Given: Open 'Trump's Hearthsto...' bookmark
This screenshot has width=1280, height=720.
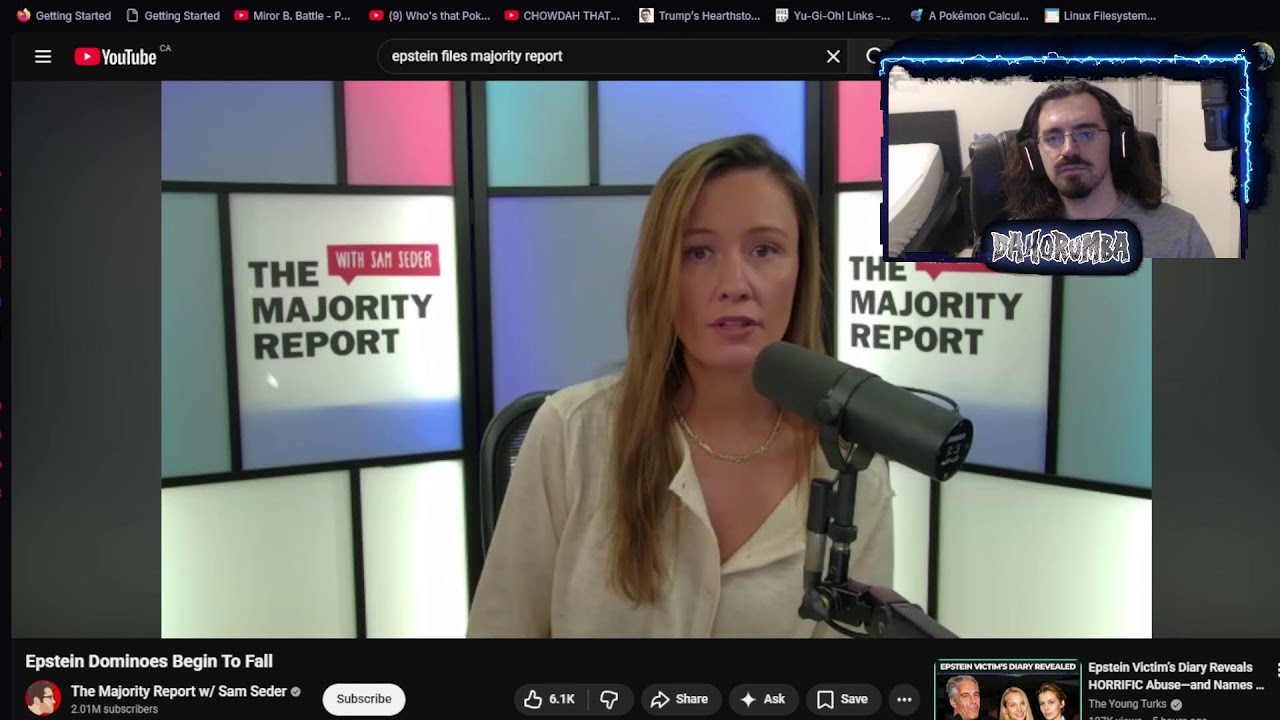Looking at the screenshot, I should tap(699, 16).
